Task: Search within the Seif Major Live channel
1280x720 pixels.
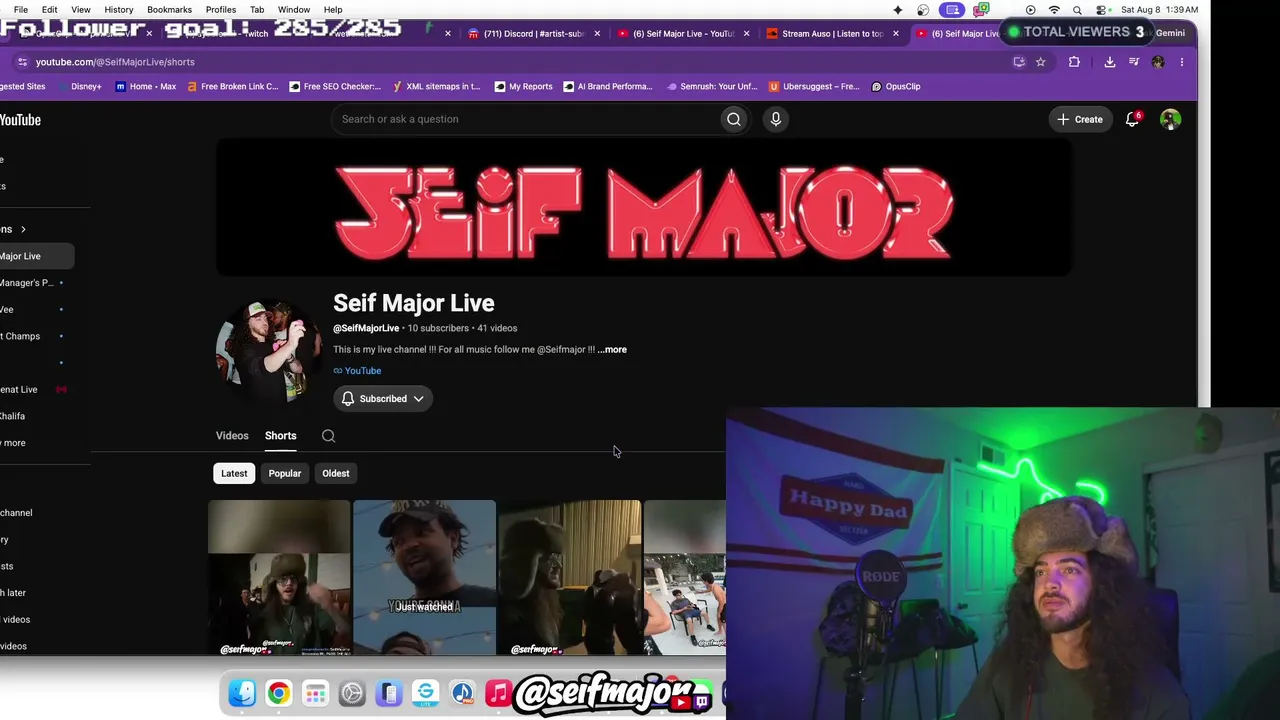Action: [x=328, y=436]
